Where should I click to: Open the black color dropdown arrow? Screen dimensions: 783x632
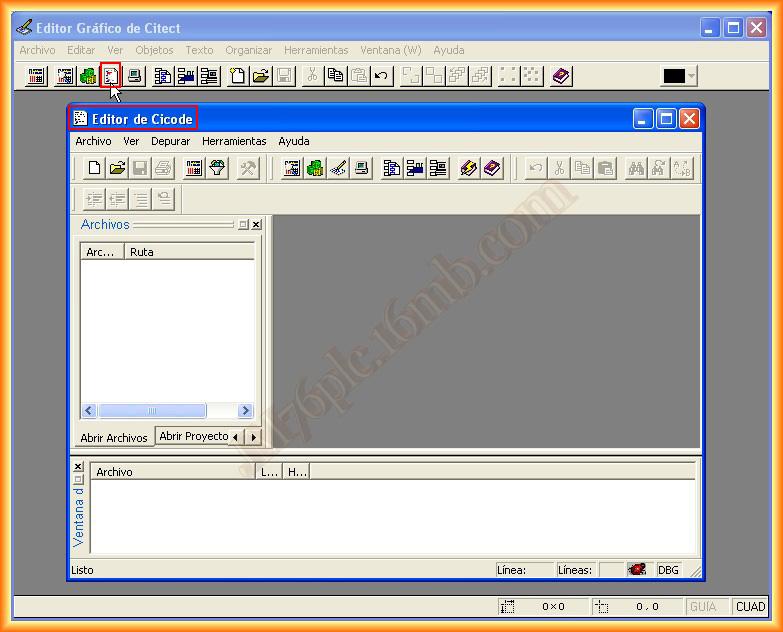click(691, 76)
